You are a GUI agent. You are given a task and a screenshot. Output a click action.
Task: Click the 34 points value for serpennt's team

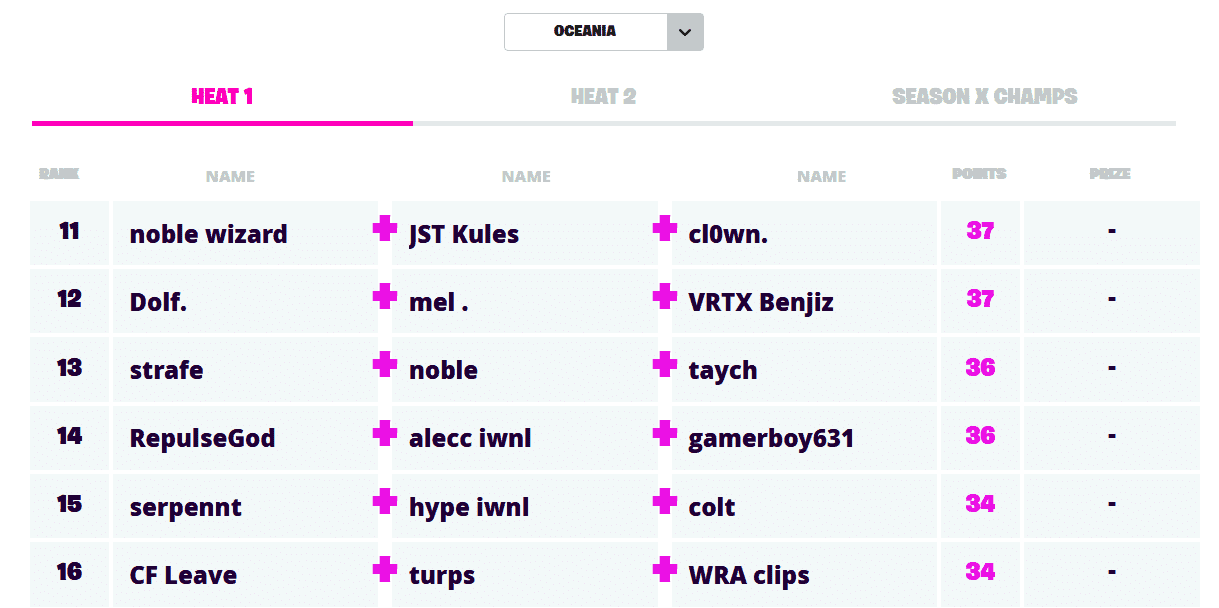point(980,503)
